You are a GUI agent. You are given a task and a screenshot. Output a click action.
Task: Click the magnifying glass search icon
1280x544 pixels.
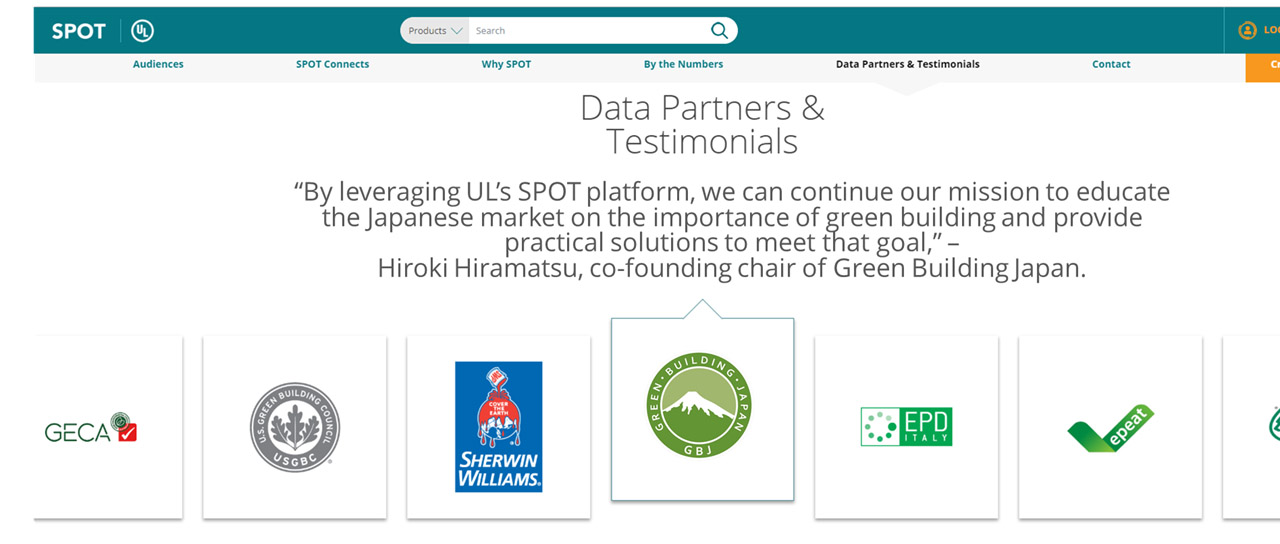[719, 31]
